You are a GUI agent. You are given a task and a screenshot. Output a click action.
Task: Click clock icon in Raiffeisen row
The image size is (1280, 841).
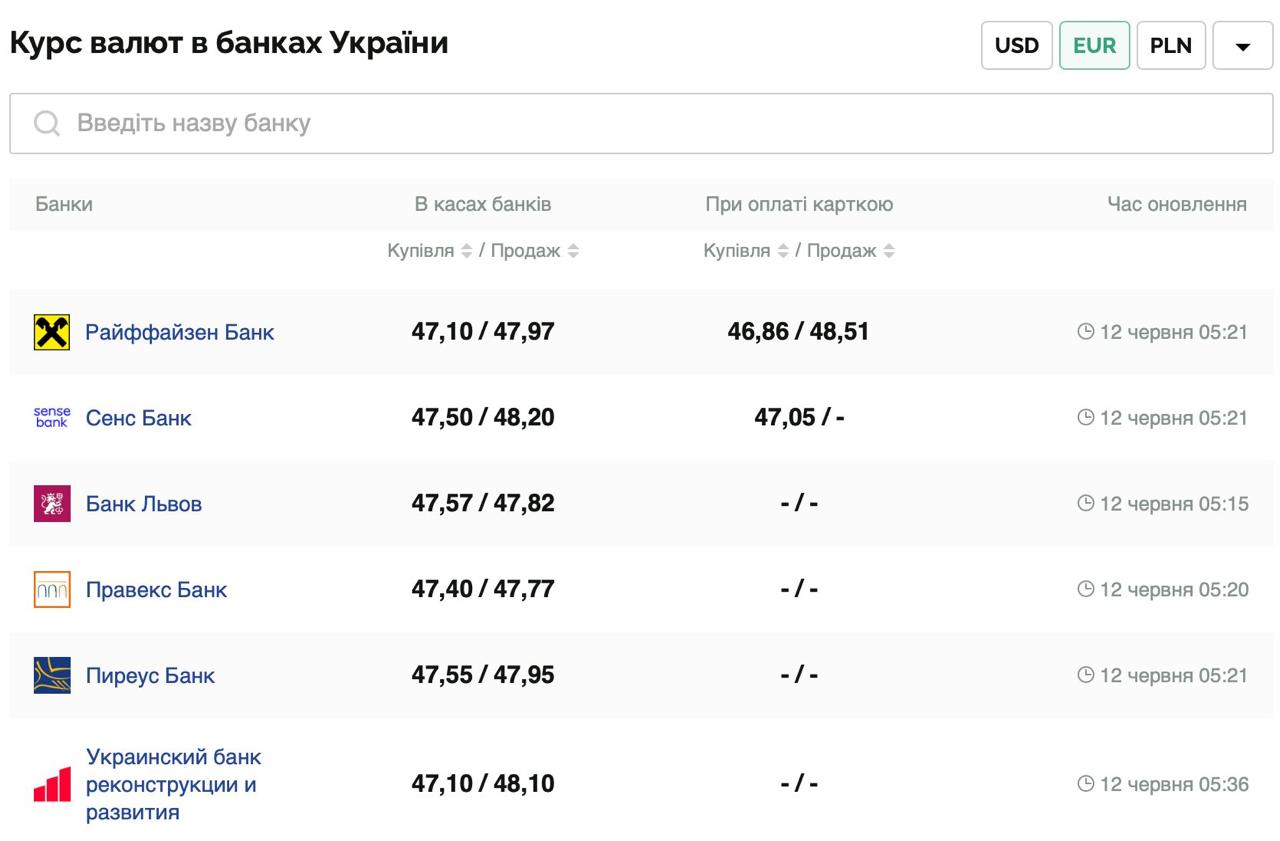pyautogui.click(x=1086, y=332)
